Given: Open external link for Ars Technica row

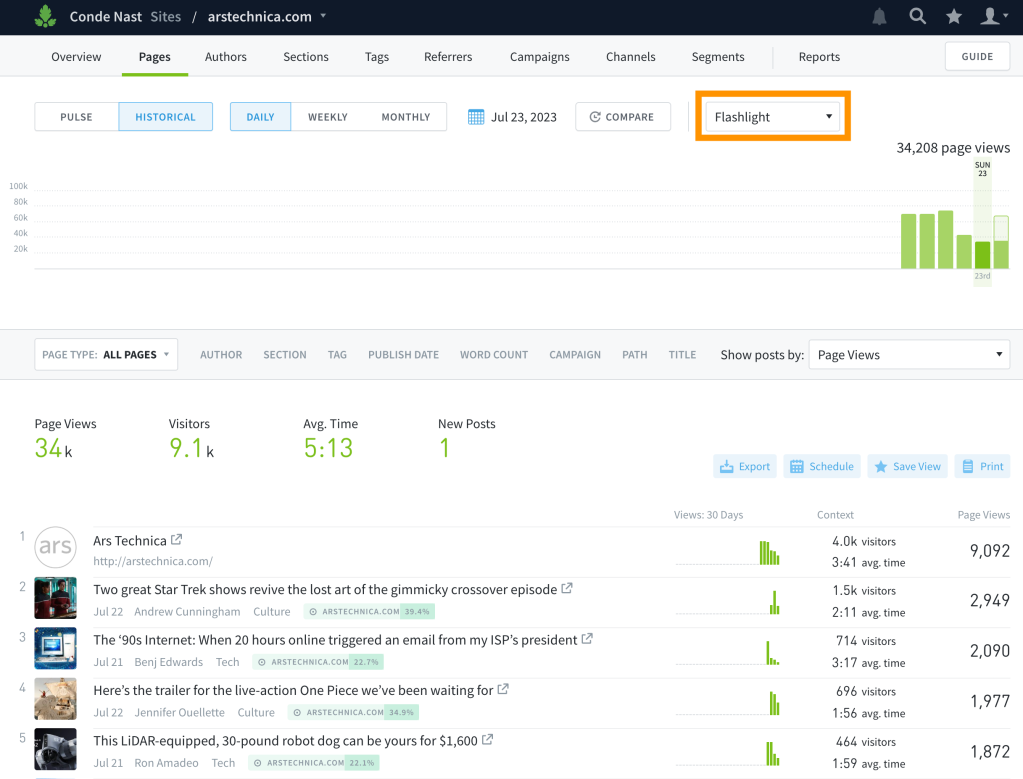Looking at the screenshot, I should coord(176,540).
